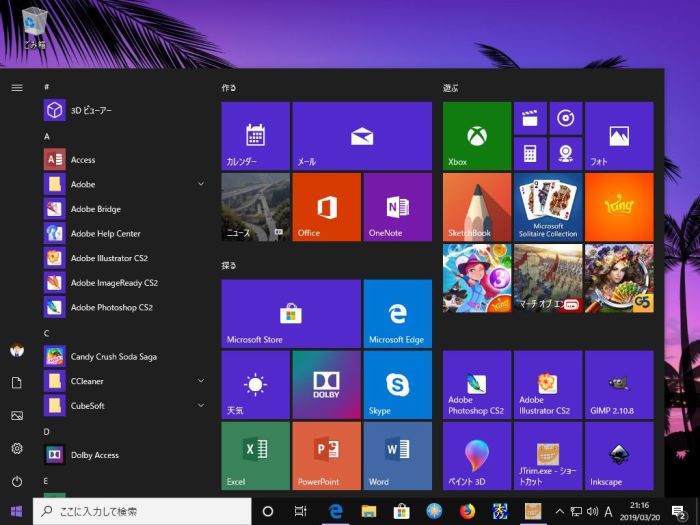Screen dimensions: 700x525
Task: Open the Xbox tile
Action: pos(476,135)
